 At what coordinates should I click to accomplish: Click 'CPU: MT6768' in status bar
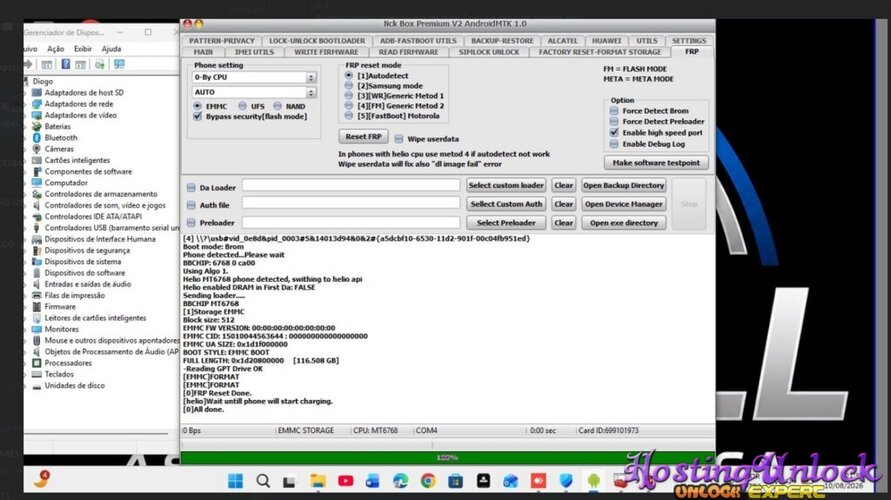click(x=376, y=431)
